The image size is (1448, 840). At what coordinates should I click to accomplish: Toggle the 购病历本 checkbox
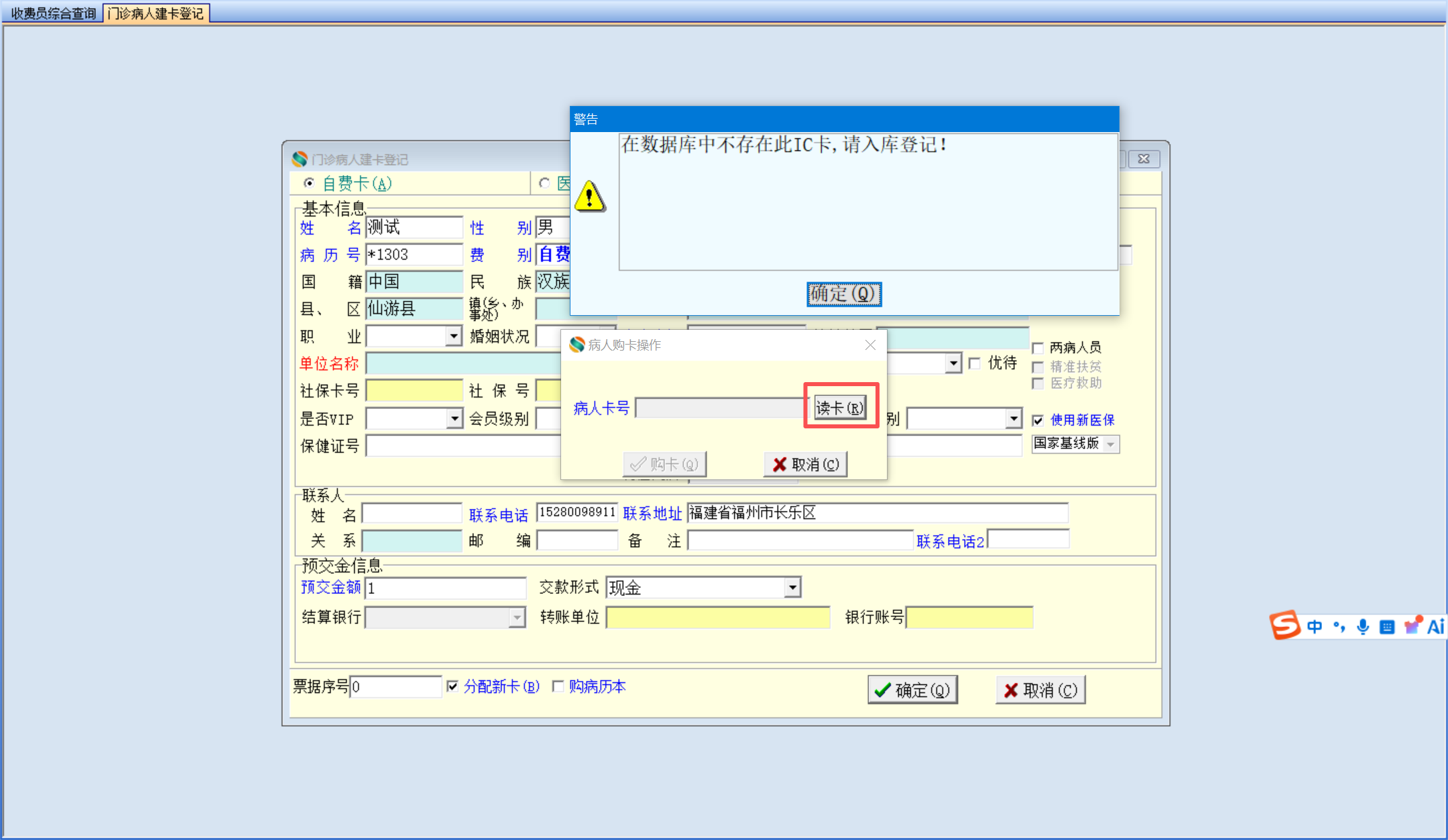[x=558, y=686]
